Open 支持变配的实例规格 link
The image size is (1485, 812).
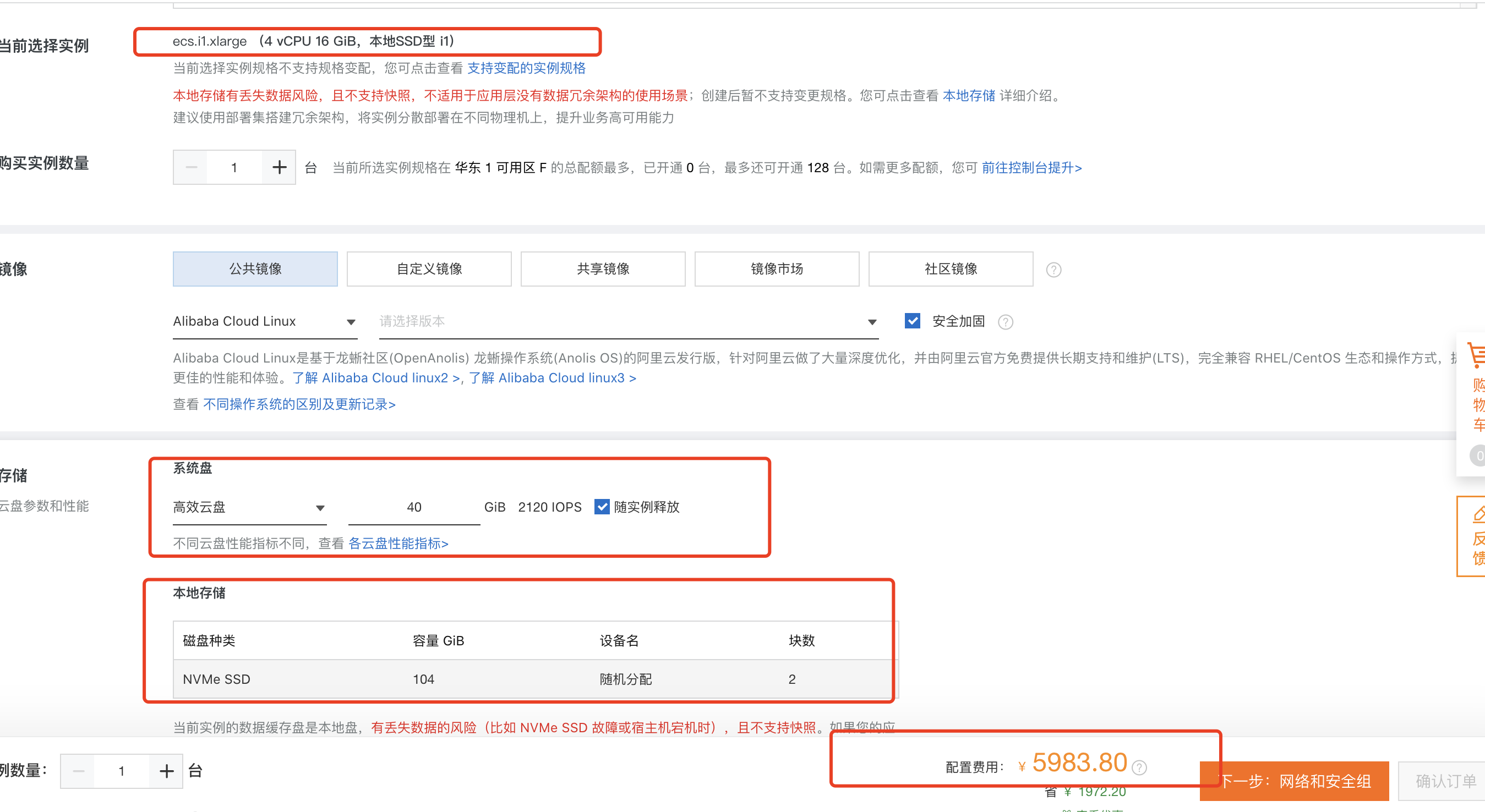click(x=526, y=68)
